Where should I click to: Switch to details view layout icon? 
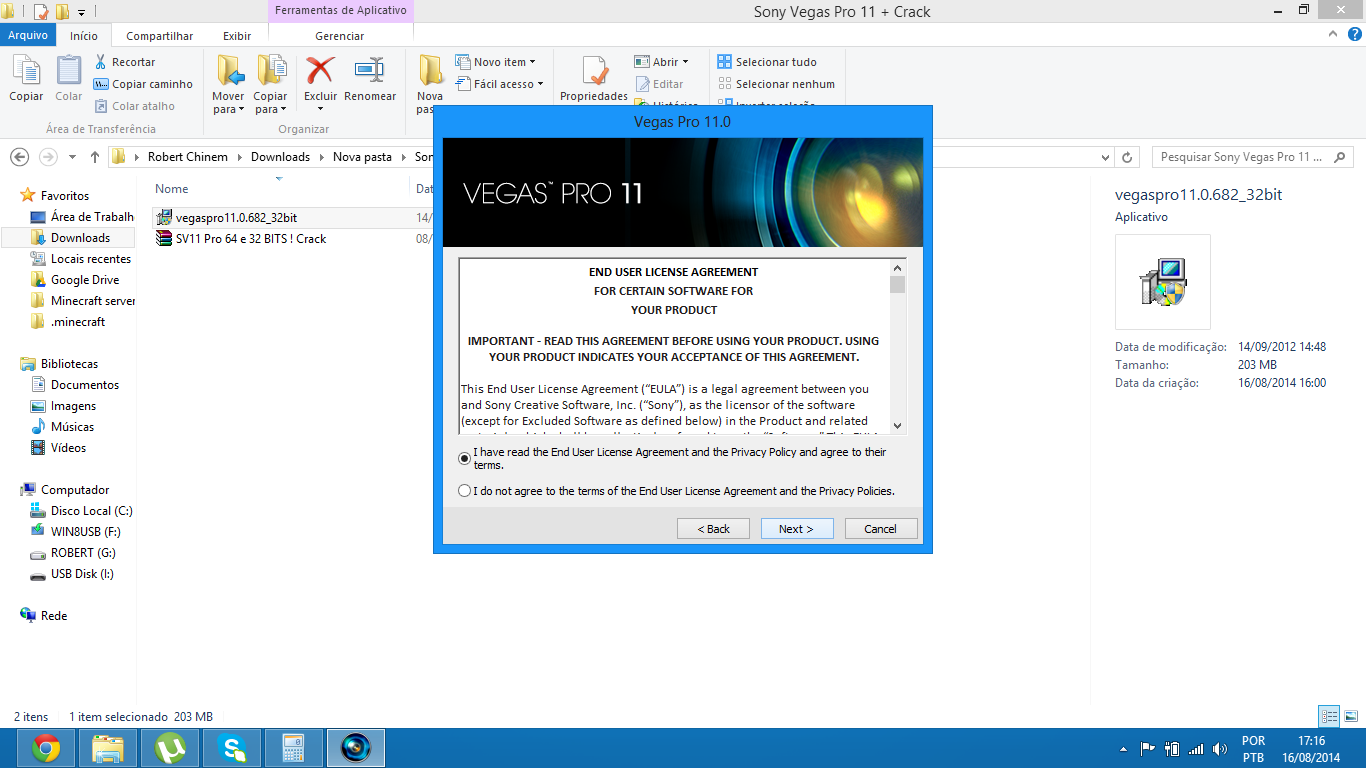[x=1328, y=716]
